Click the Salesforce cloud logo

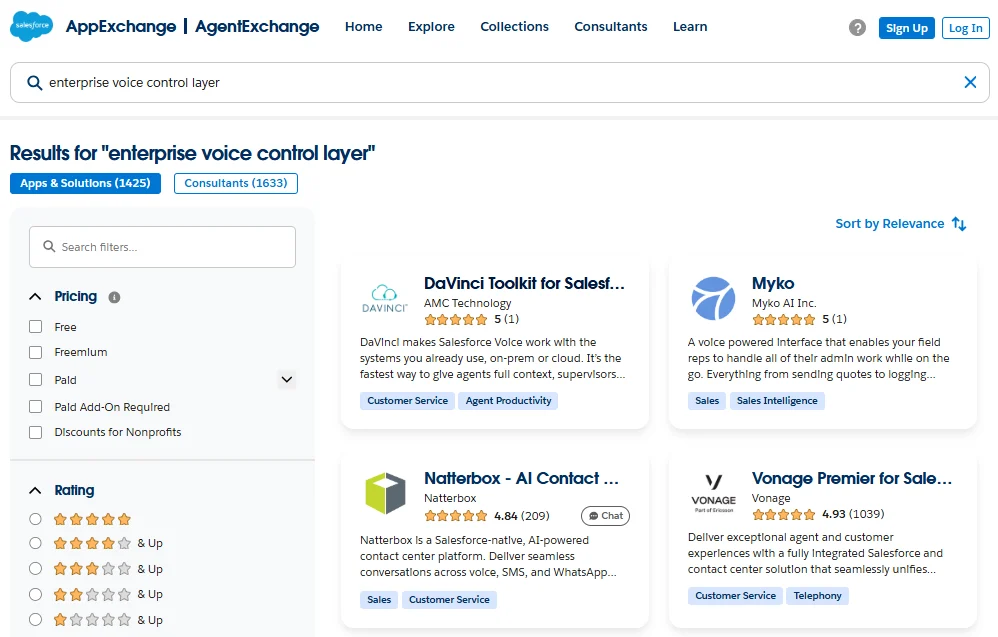tap(32, 27)
